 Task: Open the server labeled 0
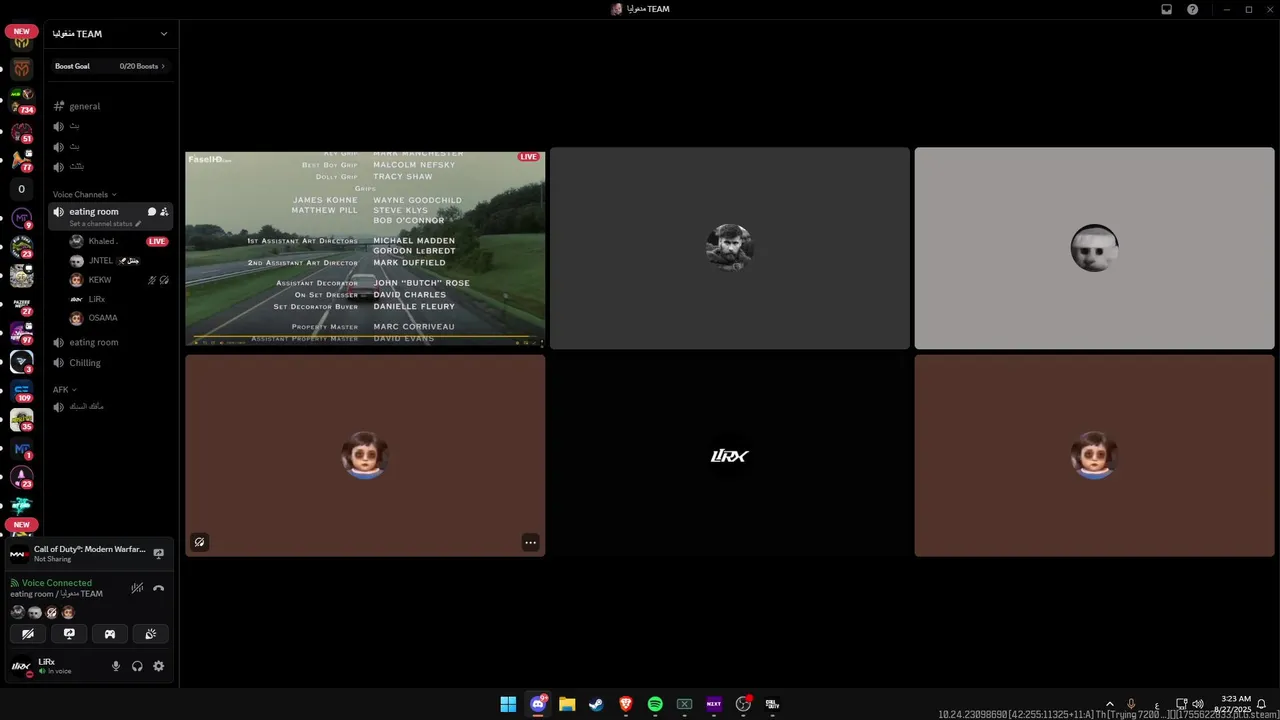click(22, 189)
